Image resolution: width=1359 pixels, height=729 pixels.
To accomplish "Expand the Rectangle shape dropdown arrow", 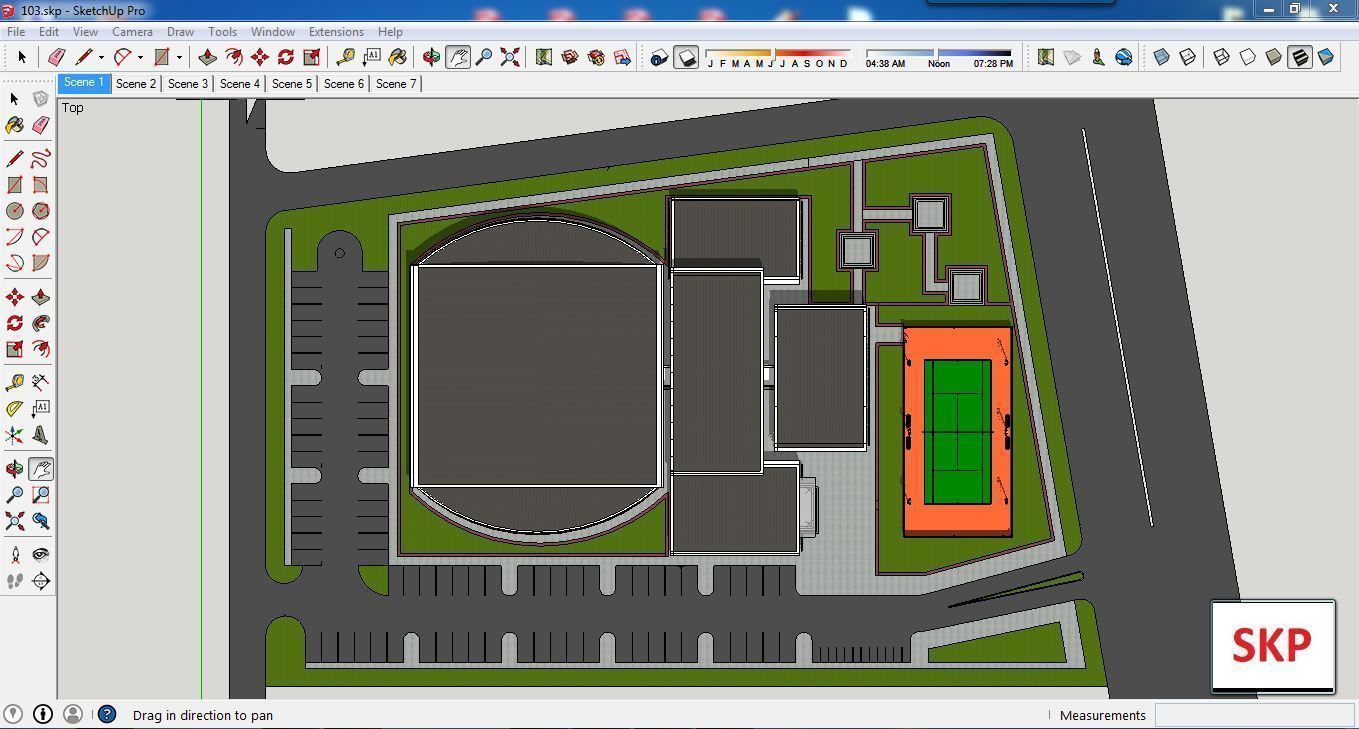I will tap(179, 58).
